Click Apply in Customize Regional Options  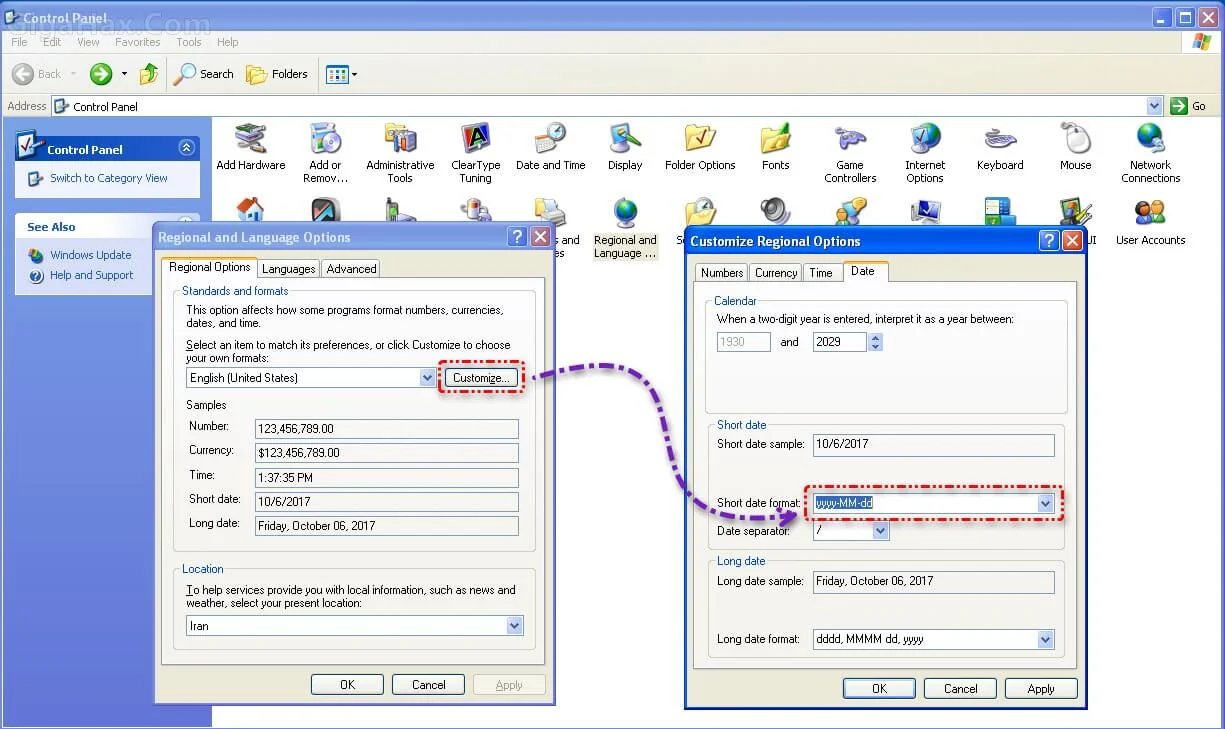coord(1040,688)
